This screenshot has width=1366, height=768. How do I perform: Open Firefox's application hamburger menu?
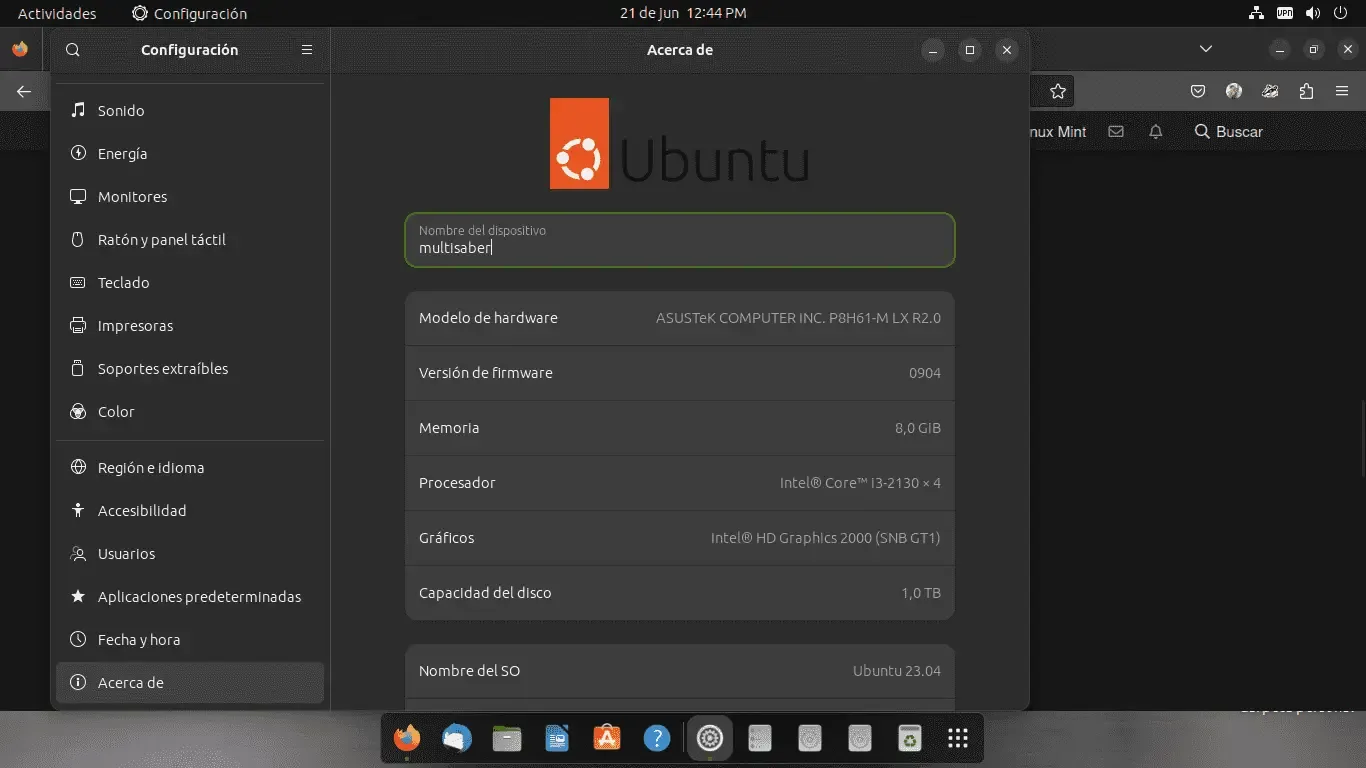click(1342, 91)
